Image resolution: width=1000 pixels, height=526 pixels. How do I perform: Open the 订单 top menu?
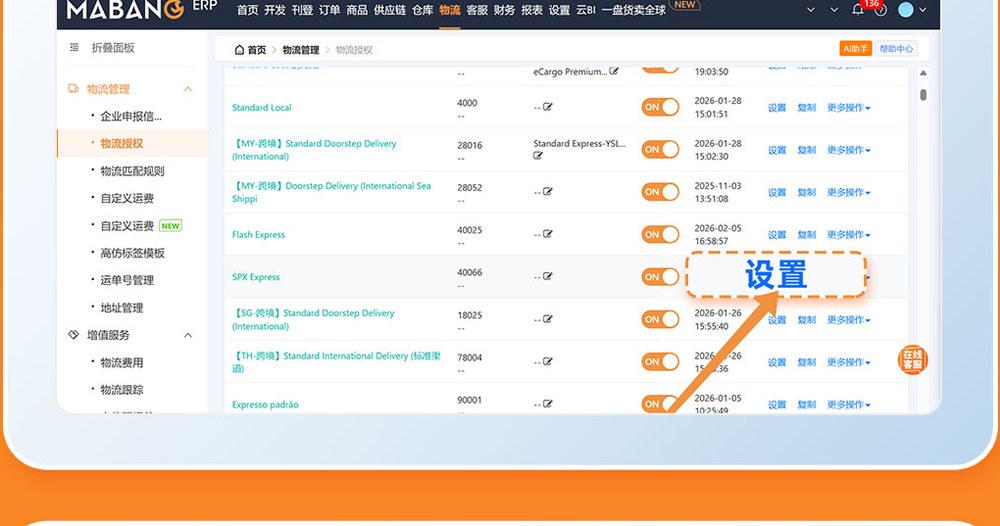[329, 10]
